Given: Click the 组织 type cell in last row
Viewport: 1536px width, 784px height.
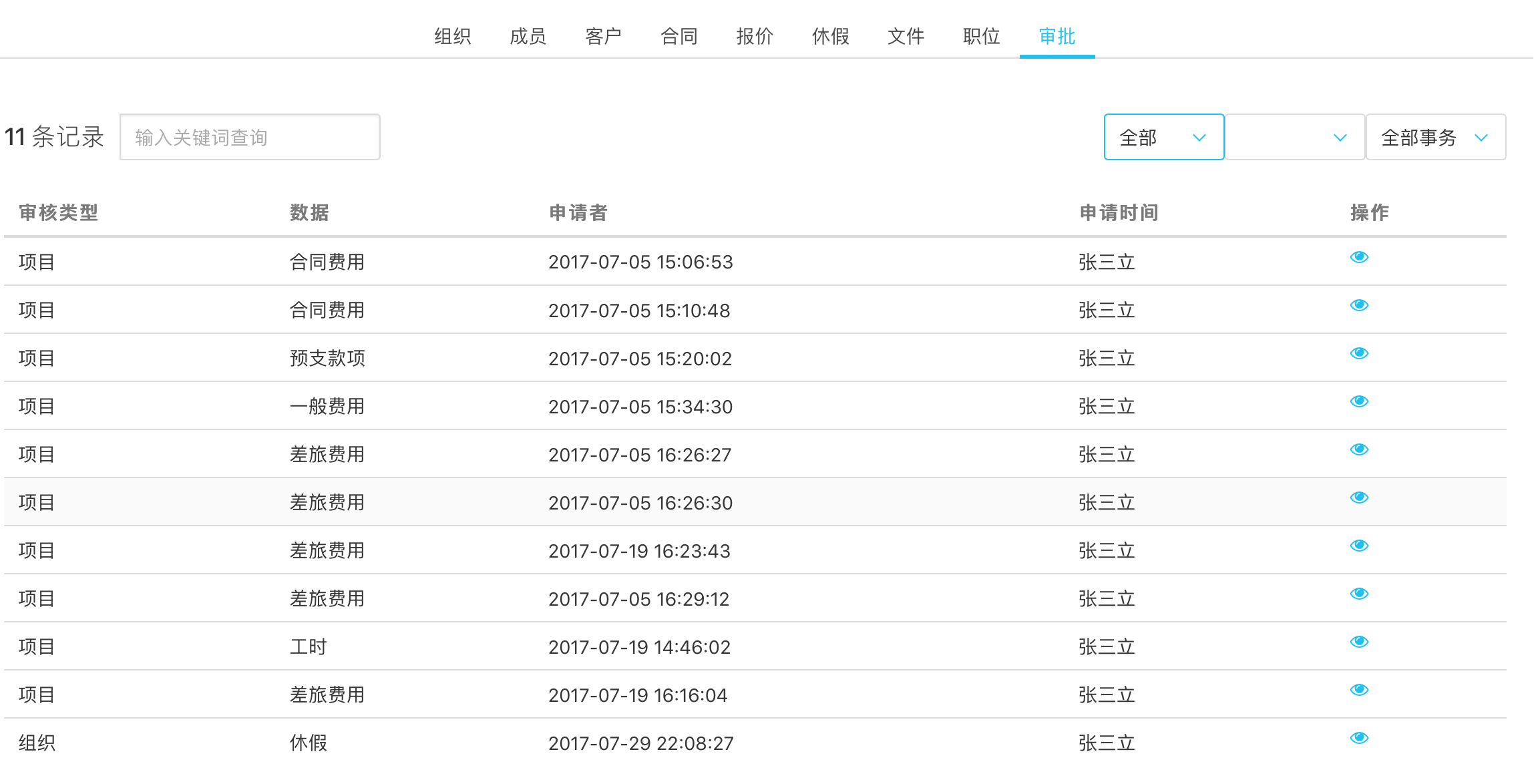Looking at the screenshot, I should coord(37,743).
